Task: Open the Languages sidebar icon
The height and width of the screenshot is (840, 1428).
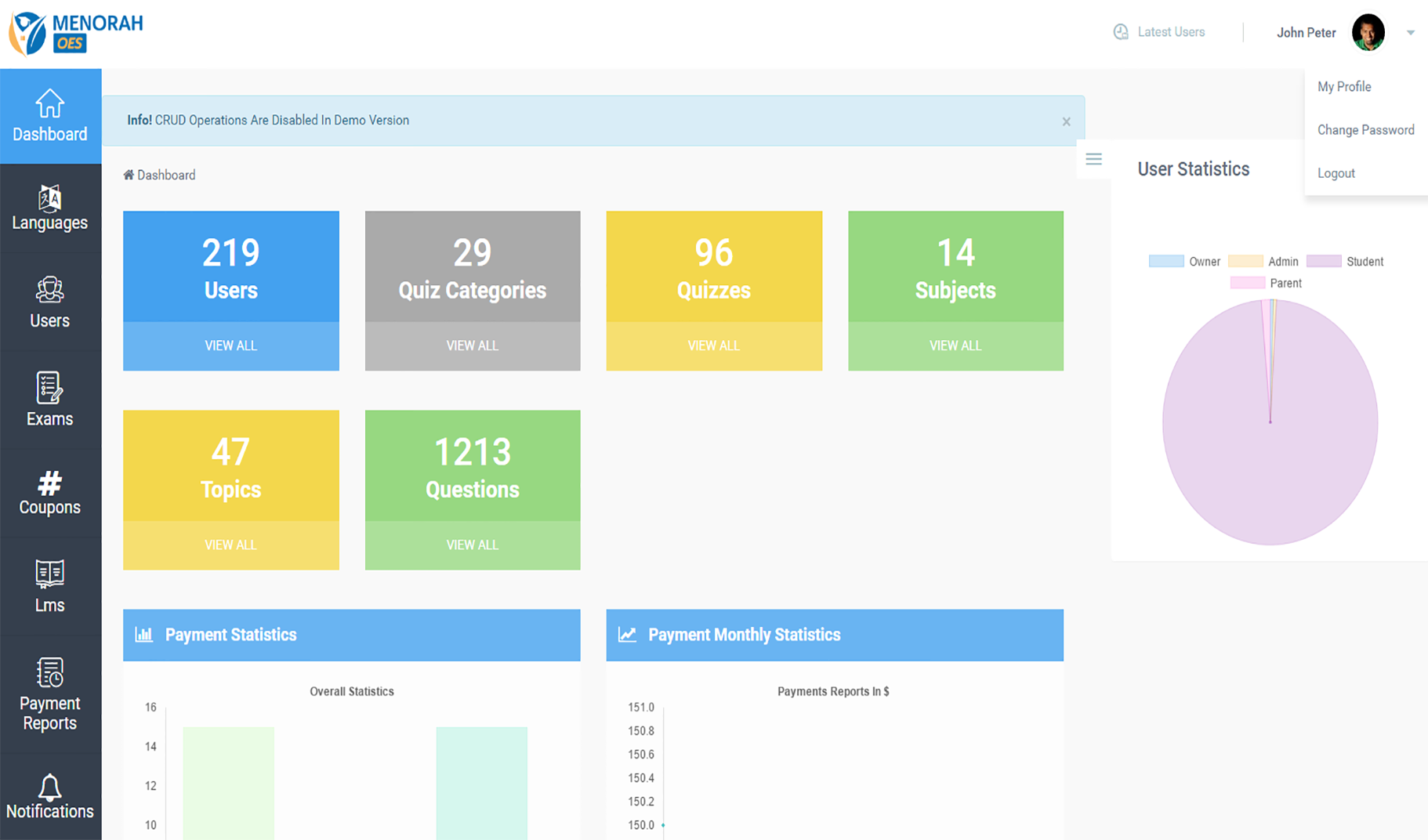Action: coord(49,199)
